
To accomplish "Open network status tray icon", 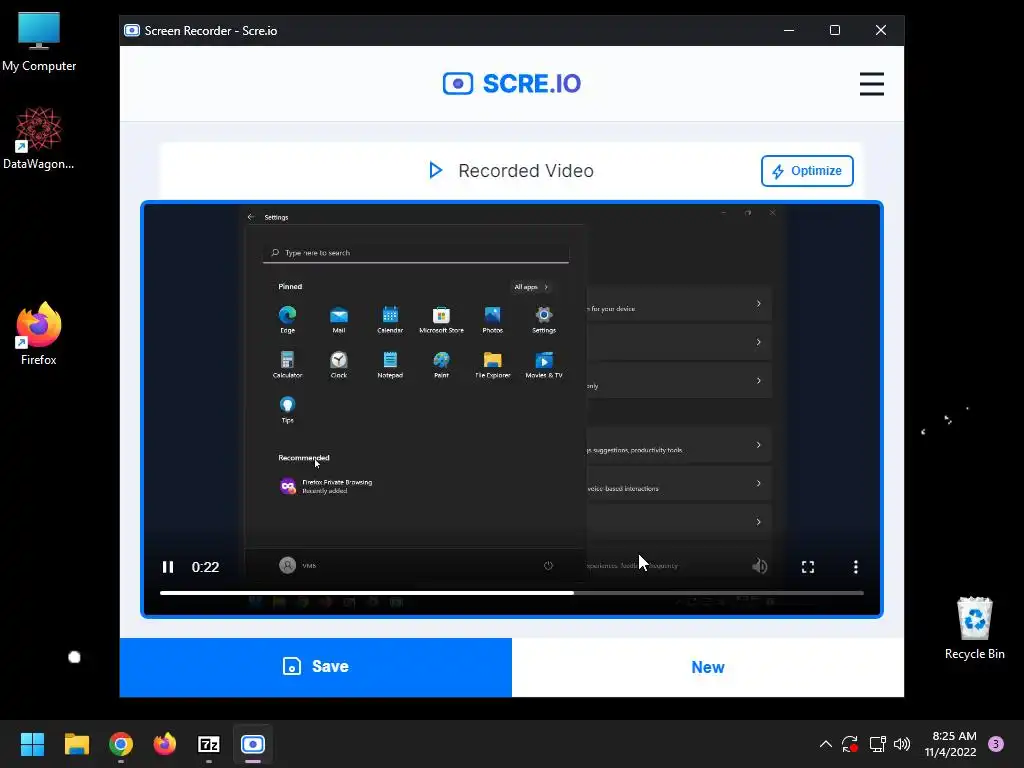I will point(877,744).
